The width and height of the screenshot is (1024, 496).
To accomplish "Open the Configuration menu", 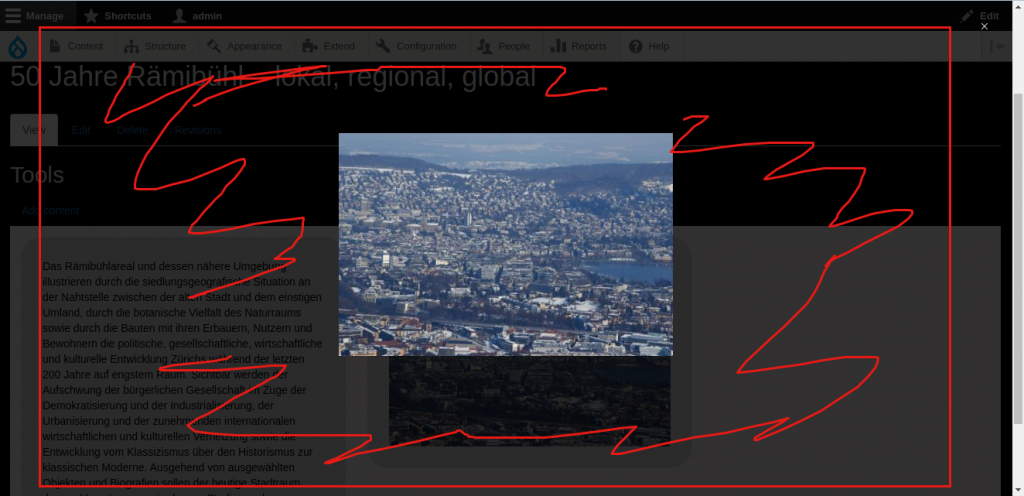I will tap(417, 47).
